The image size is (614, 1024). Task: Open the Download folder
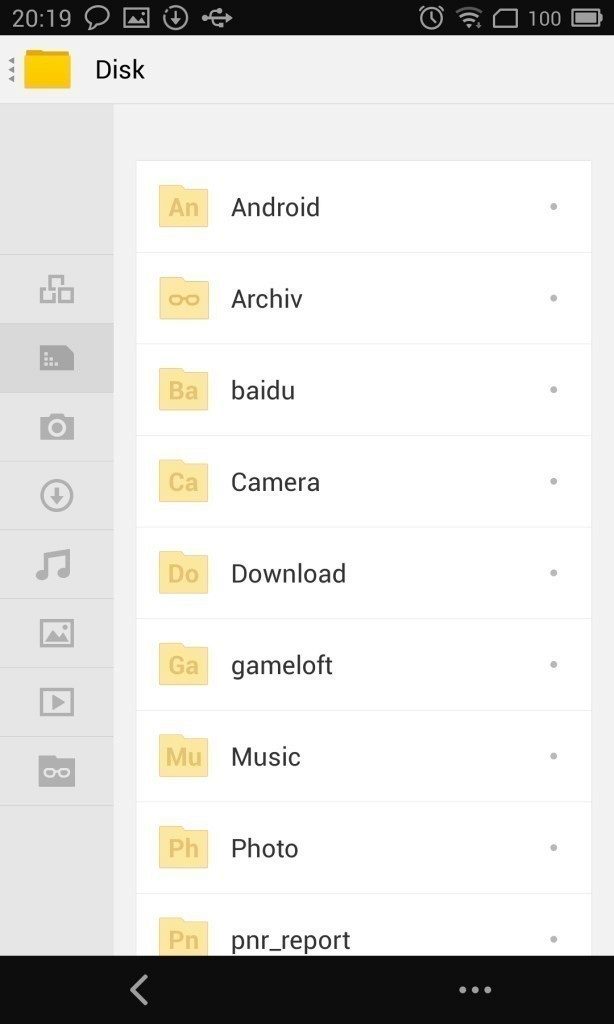364,573
